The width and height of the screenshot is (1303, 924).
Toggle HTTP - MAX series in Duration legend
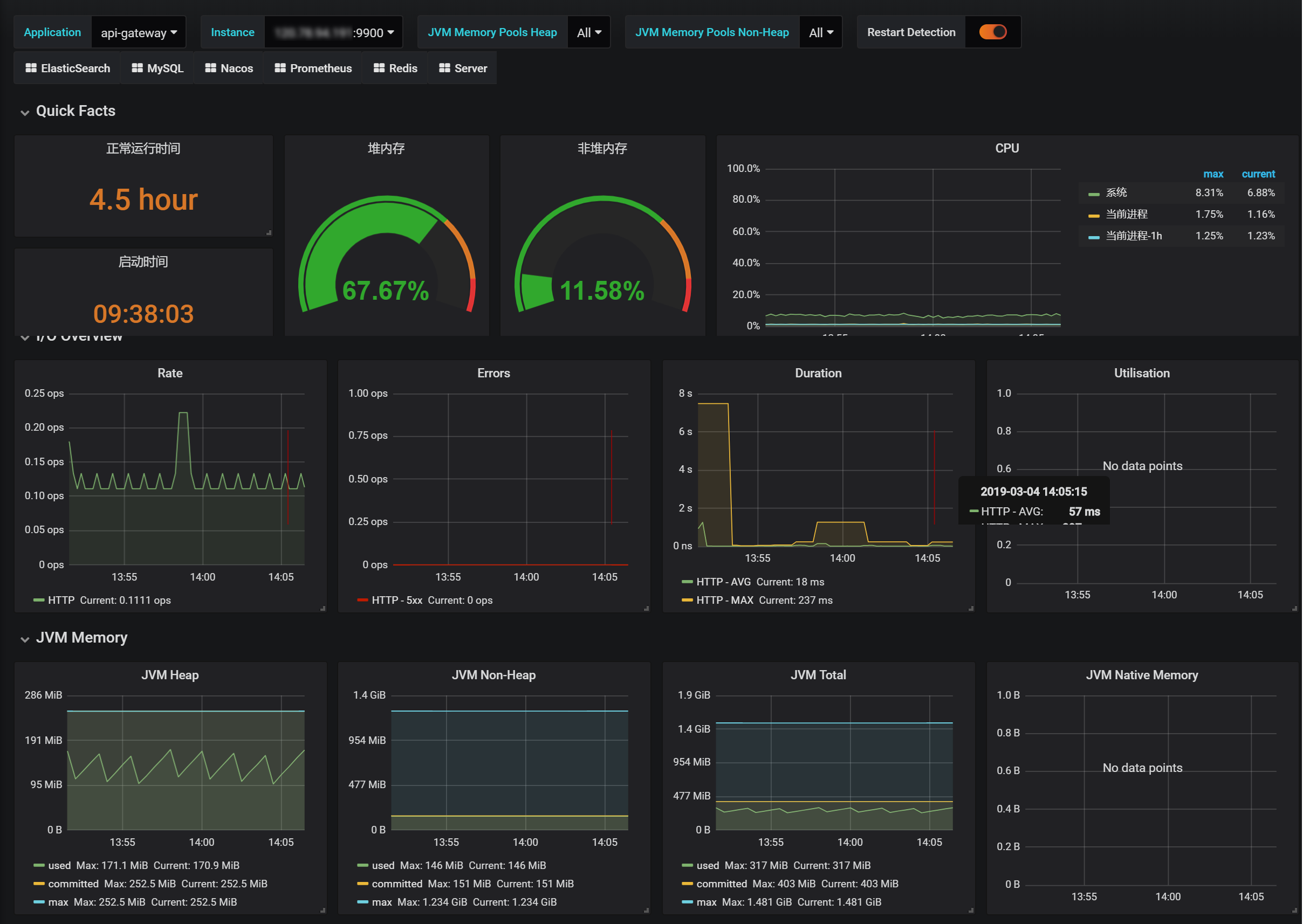(725, 600)
